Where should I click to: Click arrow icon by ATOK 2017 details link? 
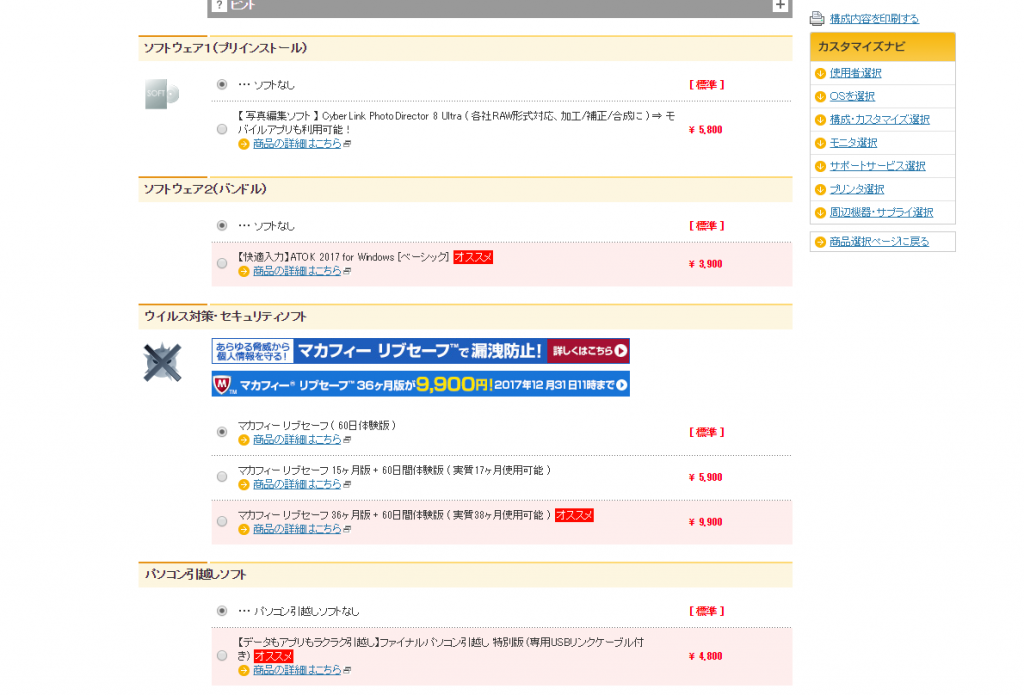[244, 271]
